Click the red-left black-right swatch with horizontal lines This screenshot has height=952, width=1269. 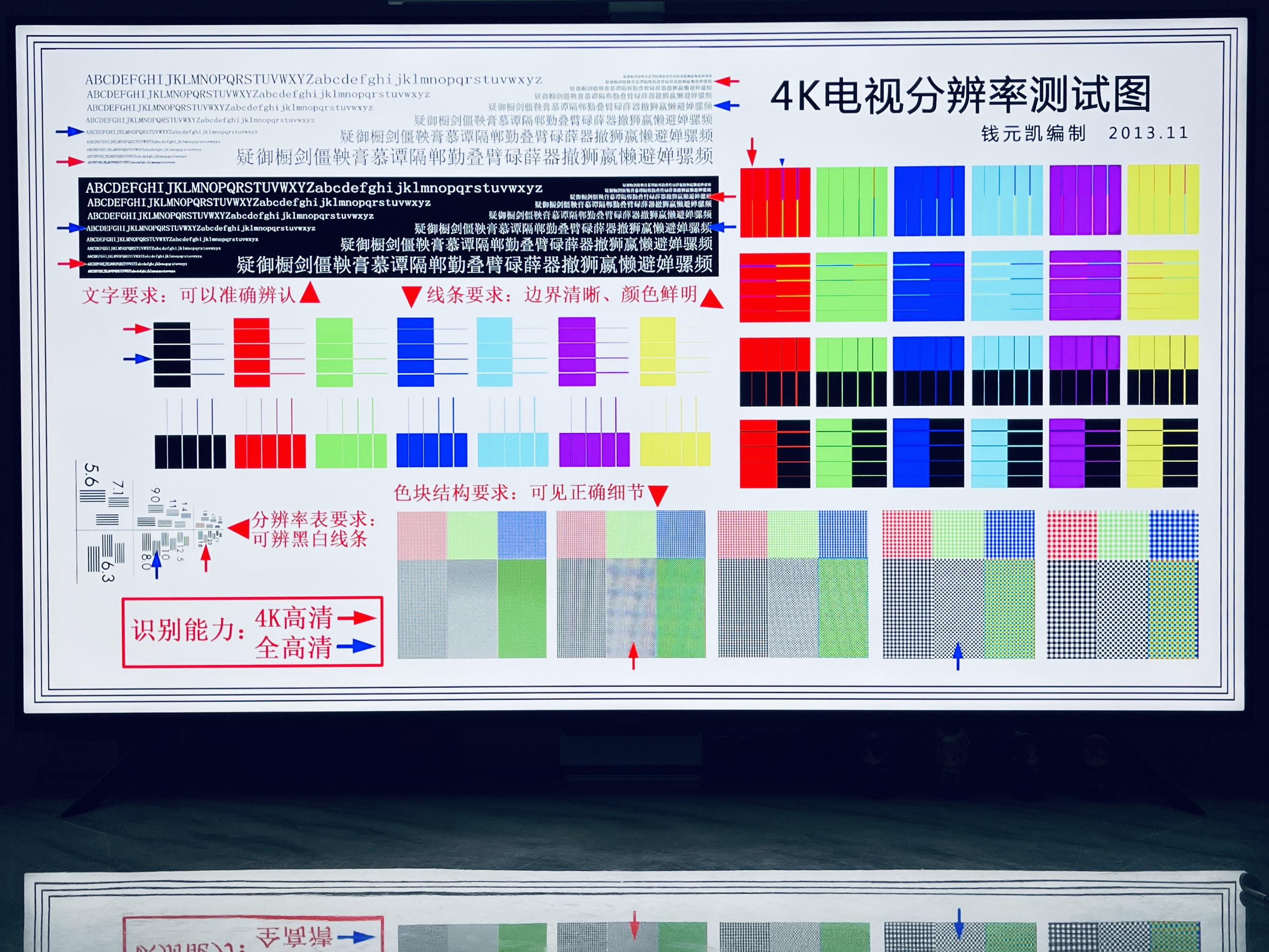[x=775, y=454]
